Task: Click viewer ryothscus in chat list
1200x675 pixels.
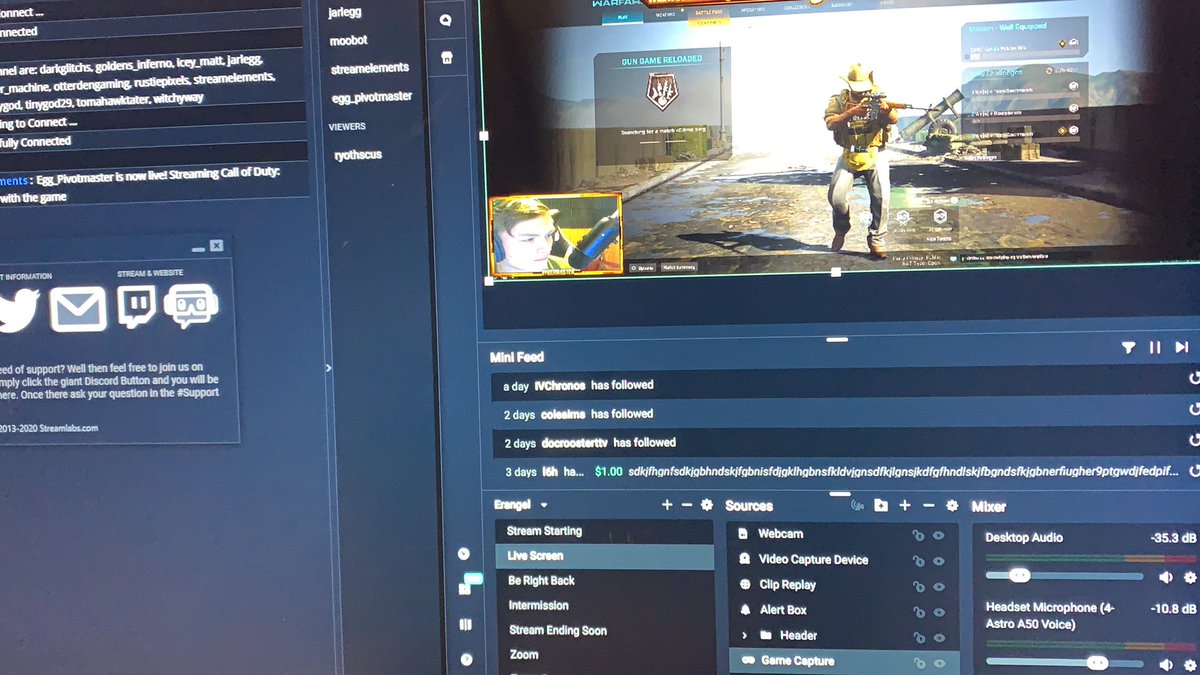Action: click(358, 155)
